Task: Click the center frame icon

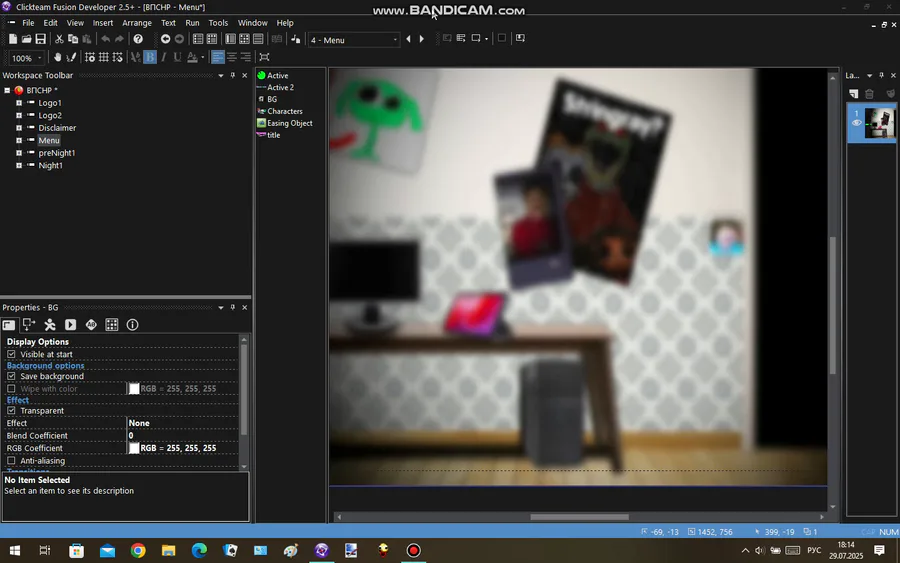Action: tap(264, 57)
